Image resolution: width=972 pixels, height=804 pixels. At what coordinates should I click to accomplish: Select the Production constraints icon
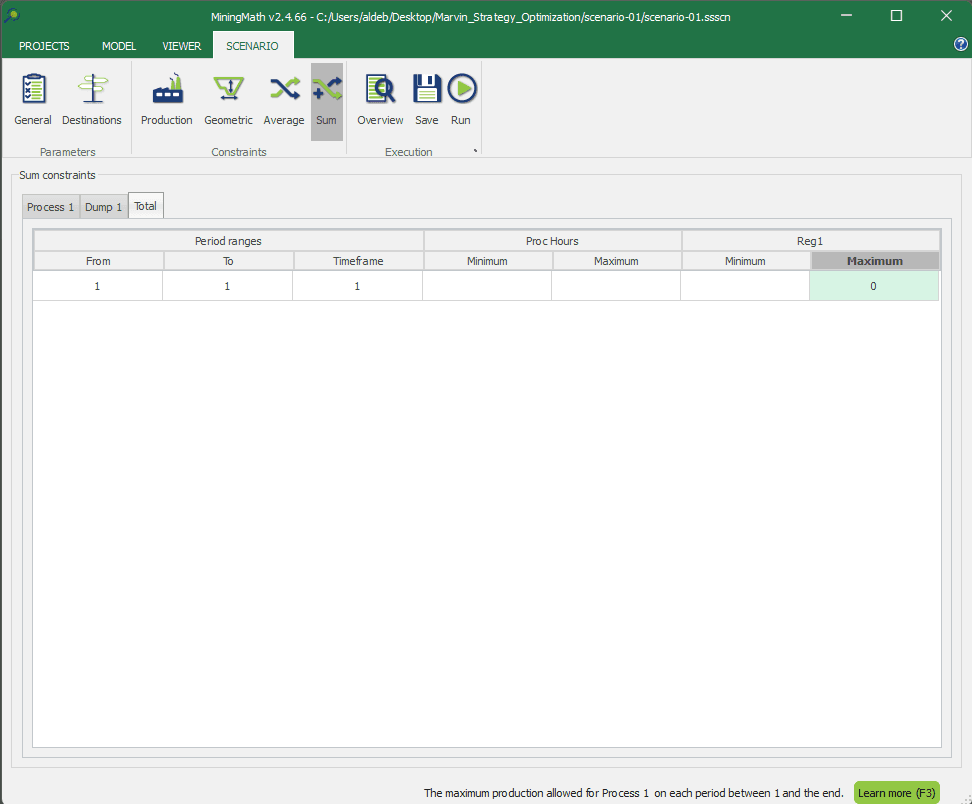166,100
